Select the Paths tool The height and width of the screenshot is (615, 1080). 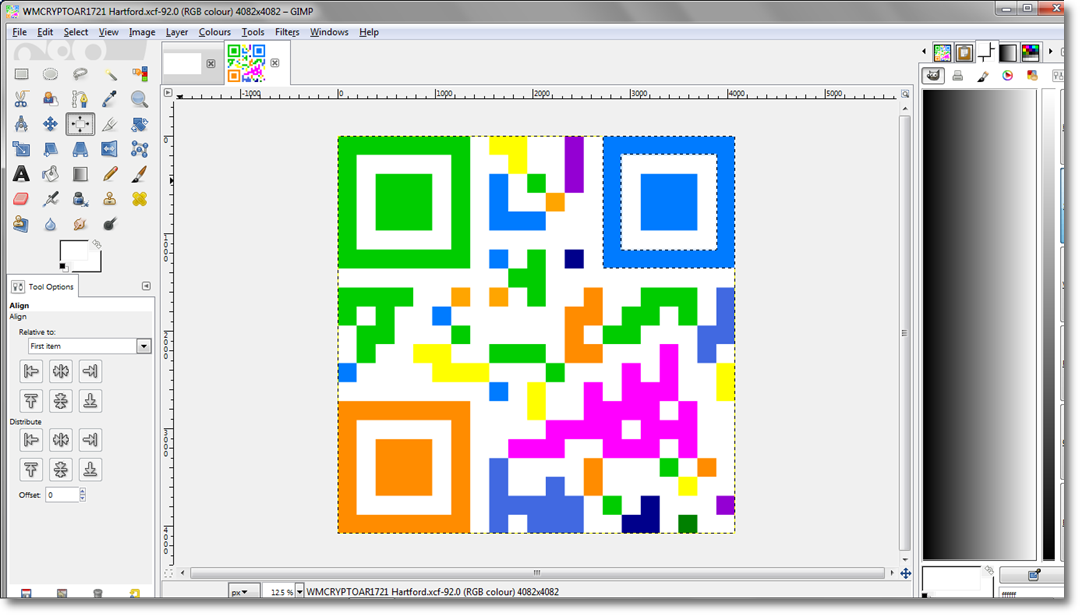point(80,99)
